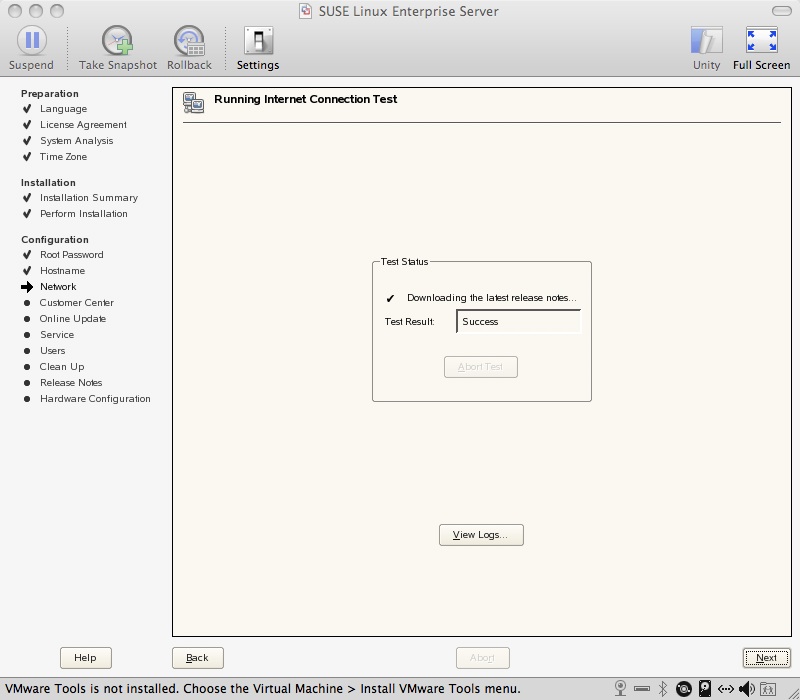Click the disabled Abort button at bottom
The image size is (800, 700).
coord(483,658)
